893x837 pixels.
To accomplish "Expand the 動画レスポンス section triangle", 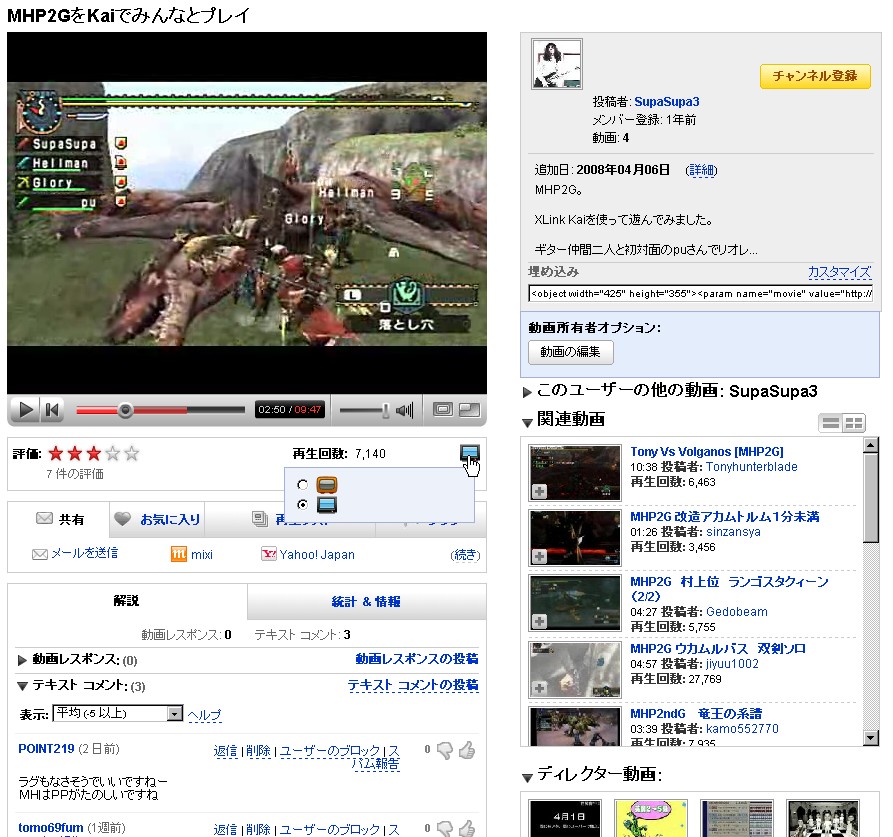I will coord(22,660).
